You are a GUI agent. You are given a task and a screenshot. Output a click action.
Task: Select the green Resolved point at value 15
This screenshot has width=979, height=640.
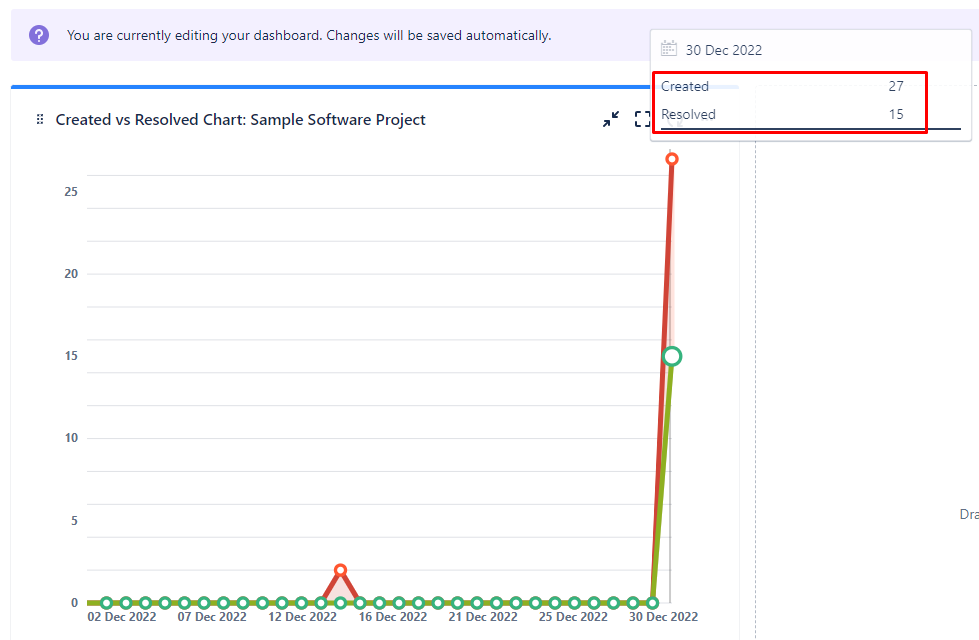coord(671,356)
